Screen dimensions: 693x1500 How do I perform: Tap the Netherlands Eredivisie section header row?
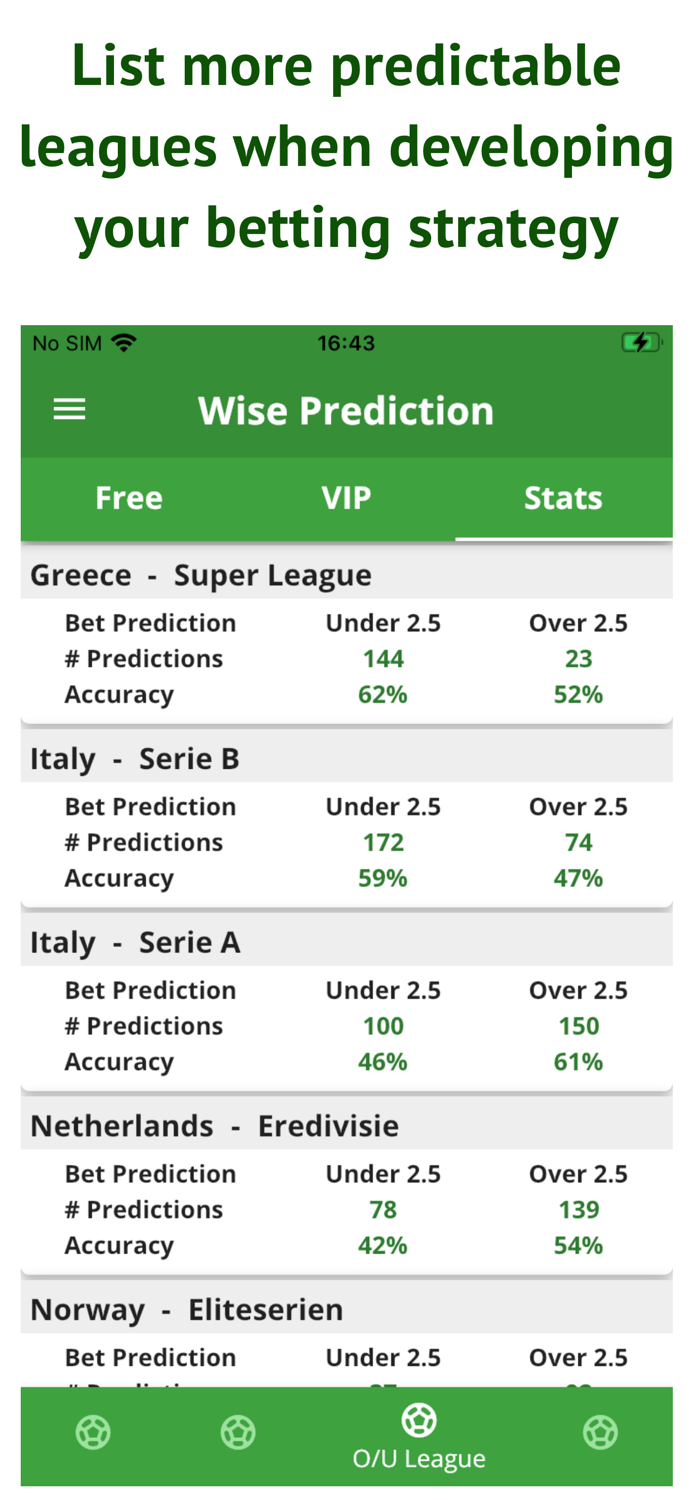pos(215,1124)
